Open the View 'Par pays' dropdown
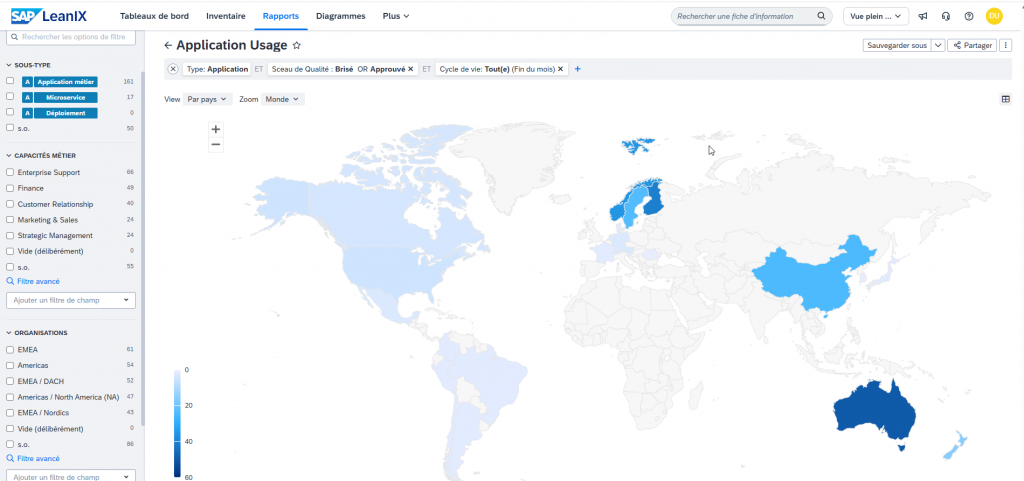1024x481 pixels. [209, 99]
